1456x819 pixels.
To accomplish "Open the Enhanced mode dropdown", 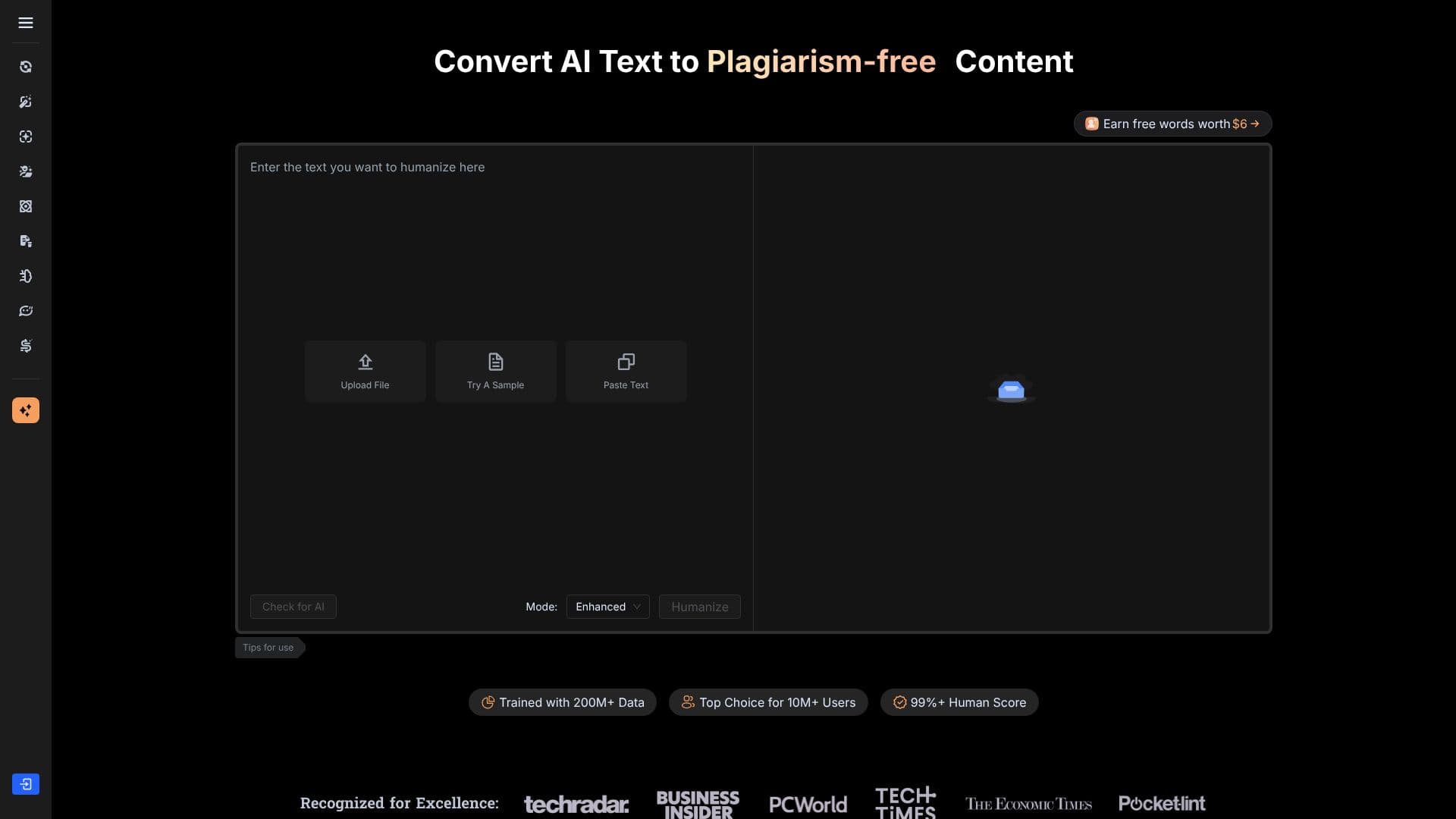I will (607, 607).
